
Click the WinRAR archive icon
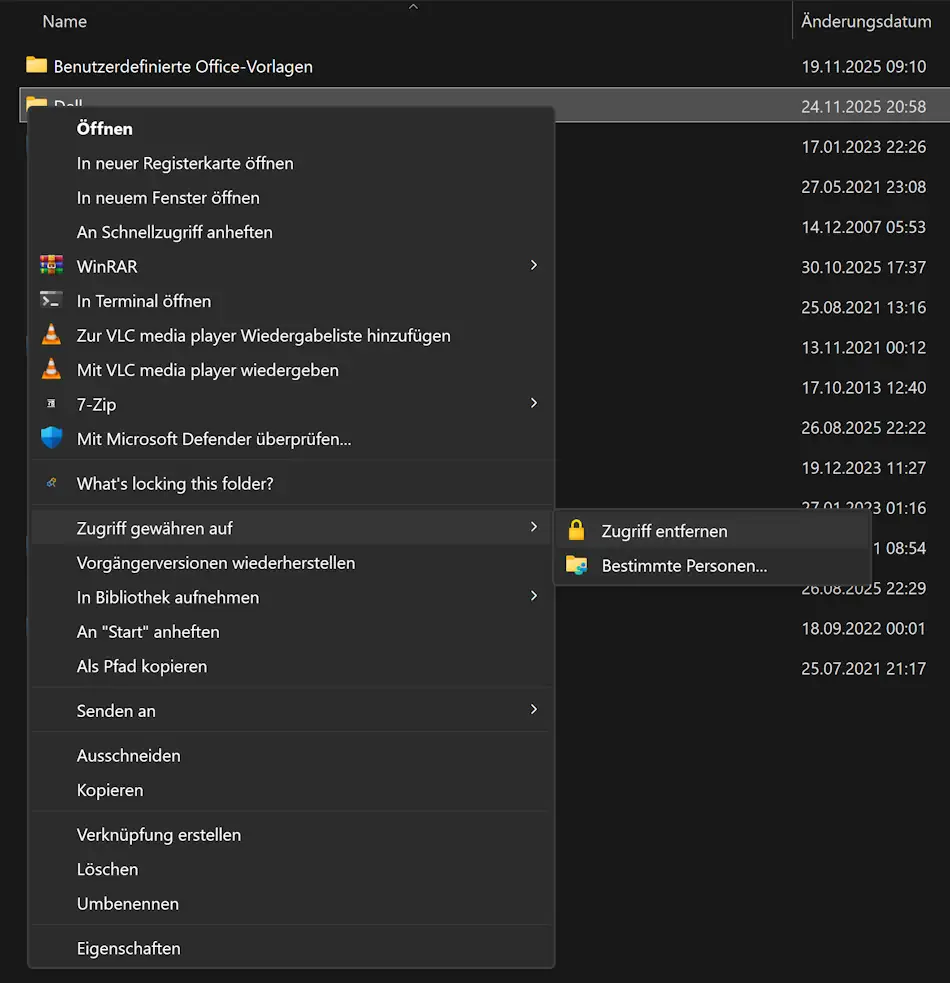(x=51, y=266)
